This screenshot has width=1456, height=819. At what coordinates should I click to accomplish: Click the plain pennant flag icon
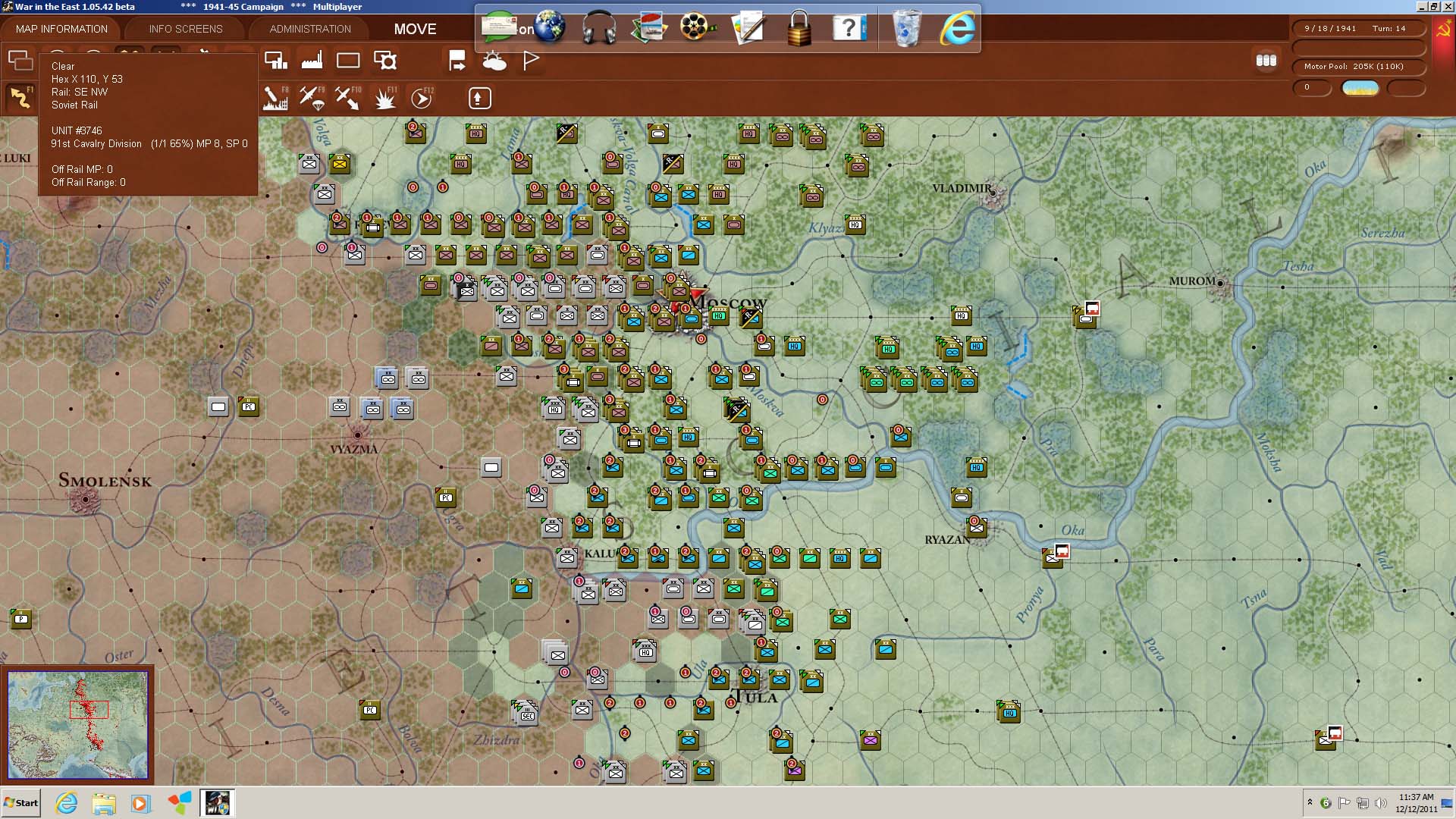531,61
